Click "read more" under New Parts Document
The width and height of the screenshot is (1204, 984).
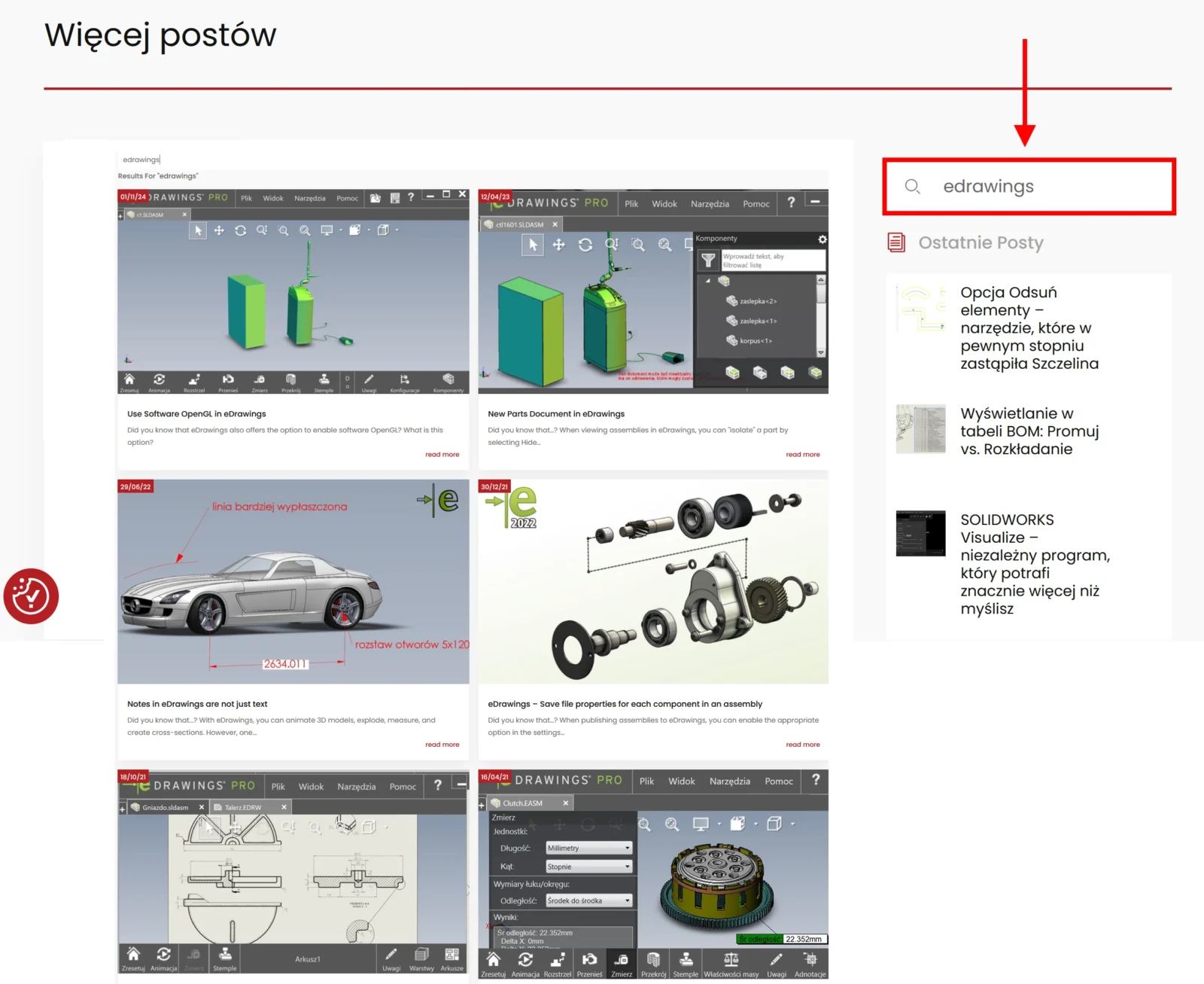point(803,455)
